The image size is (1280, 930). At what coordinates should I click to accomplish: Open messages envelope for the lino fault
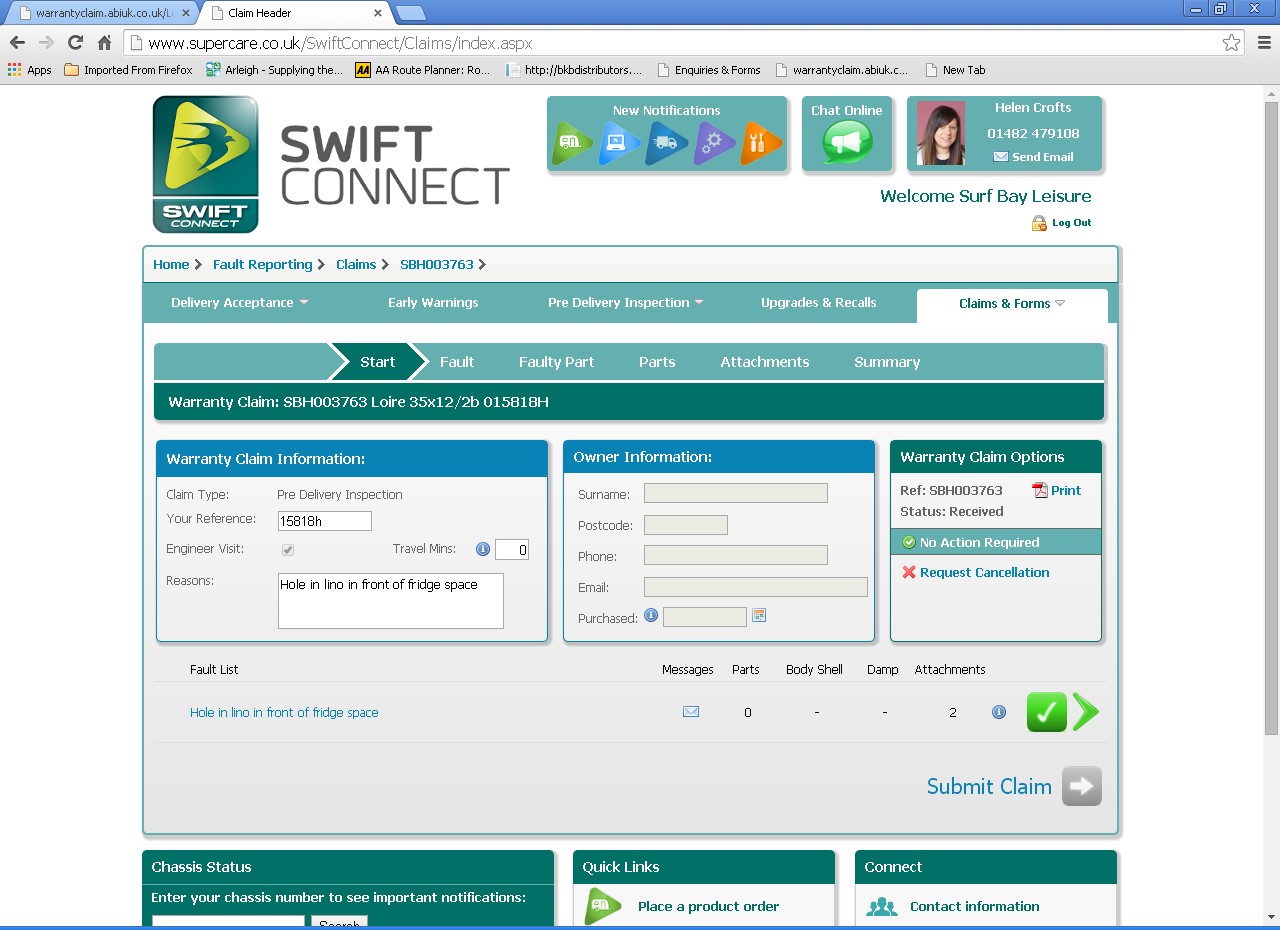(691, 712)
